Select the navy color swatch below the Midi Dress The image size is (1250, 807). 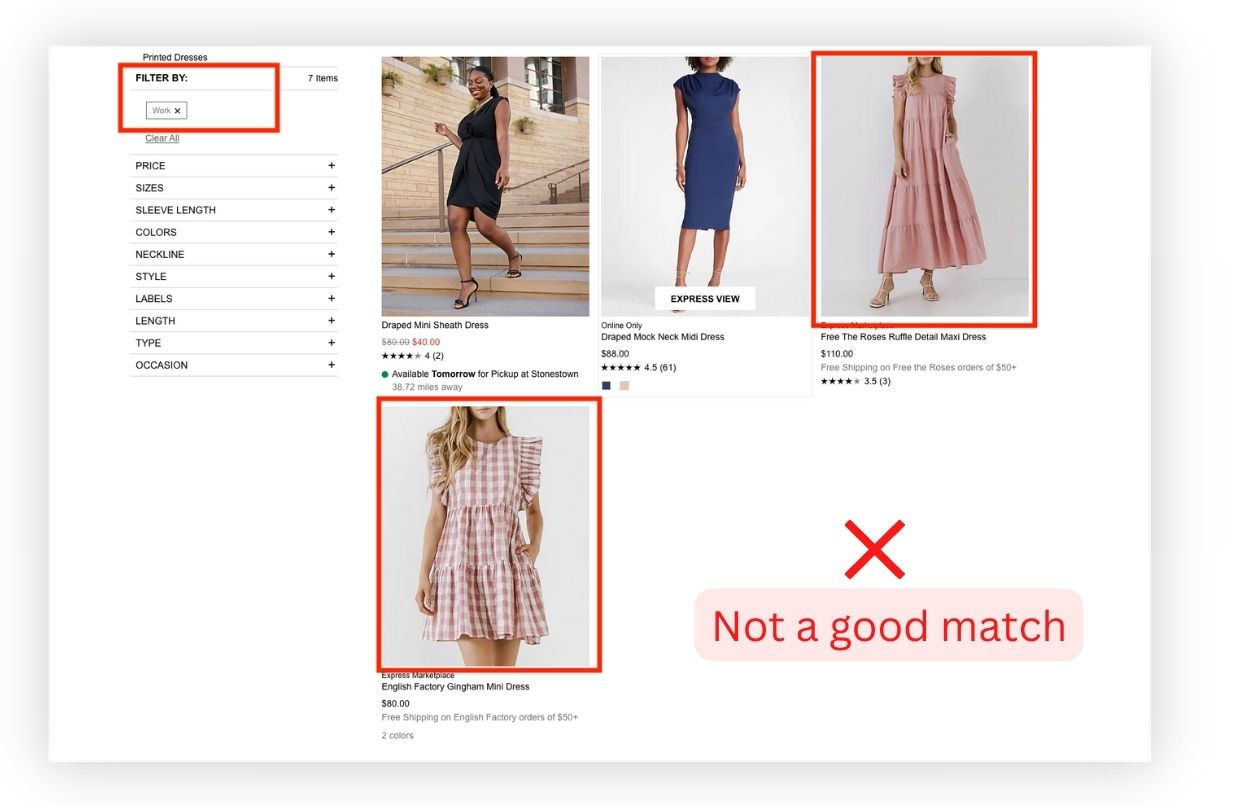click(x=607, y=383)
